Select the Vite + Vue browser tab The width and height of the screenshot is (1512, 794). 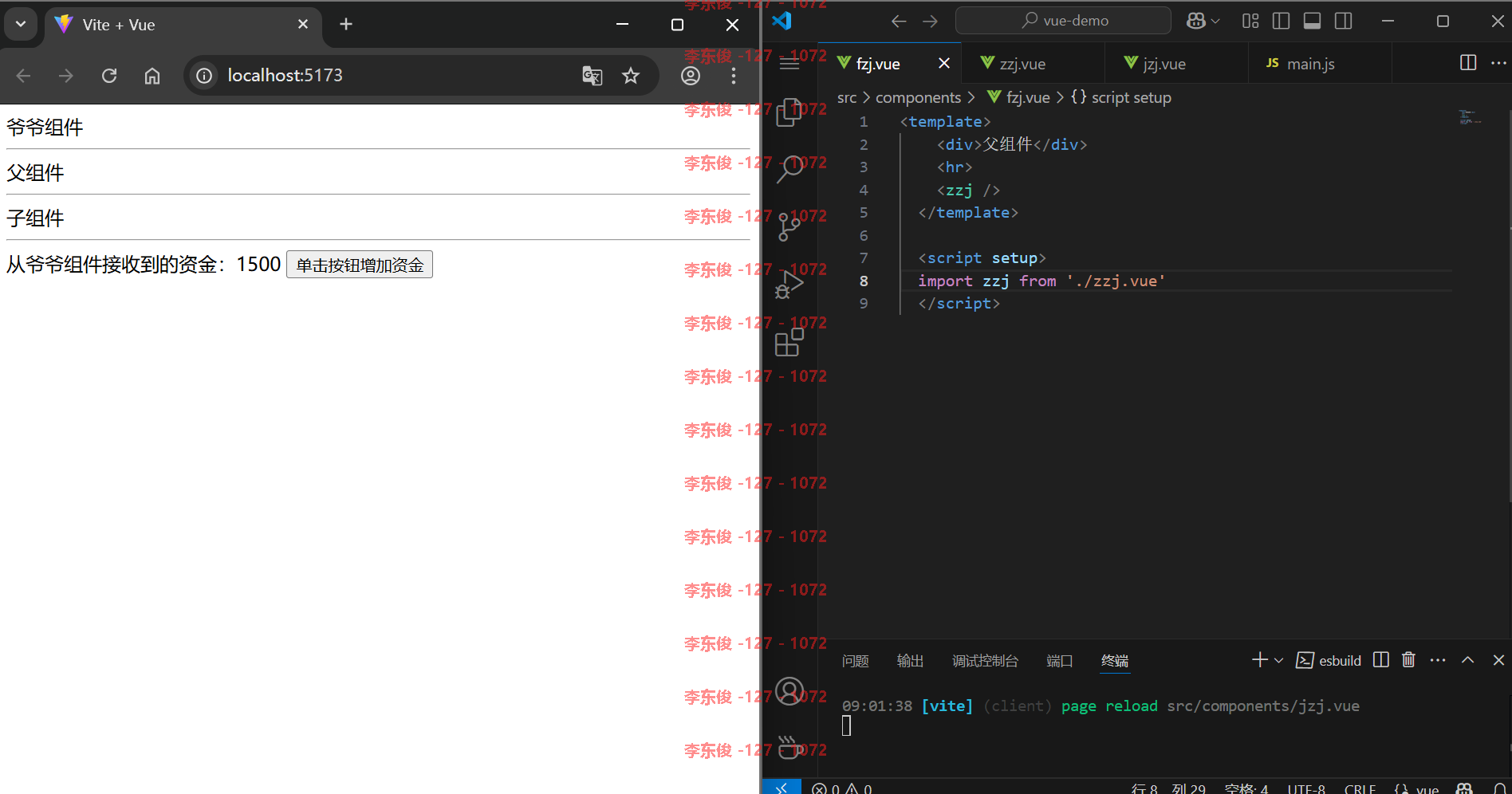(x=183, y=25)
